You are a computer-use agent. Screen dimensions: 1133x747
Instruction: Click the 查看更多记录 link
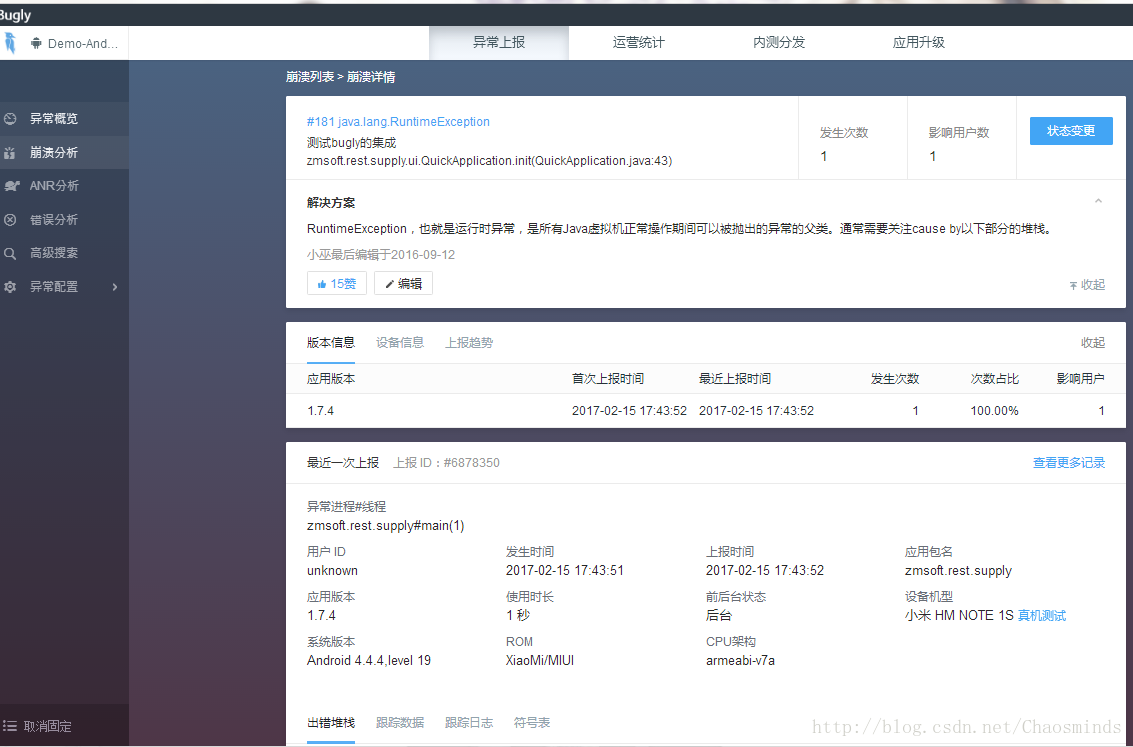click(x=1069, y=462)
